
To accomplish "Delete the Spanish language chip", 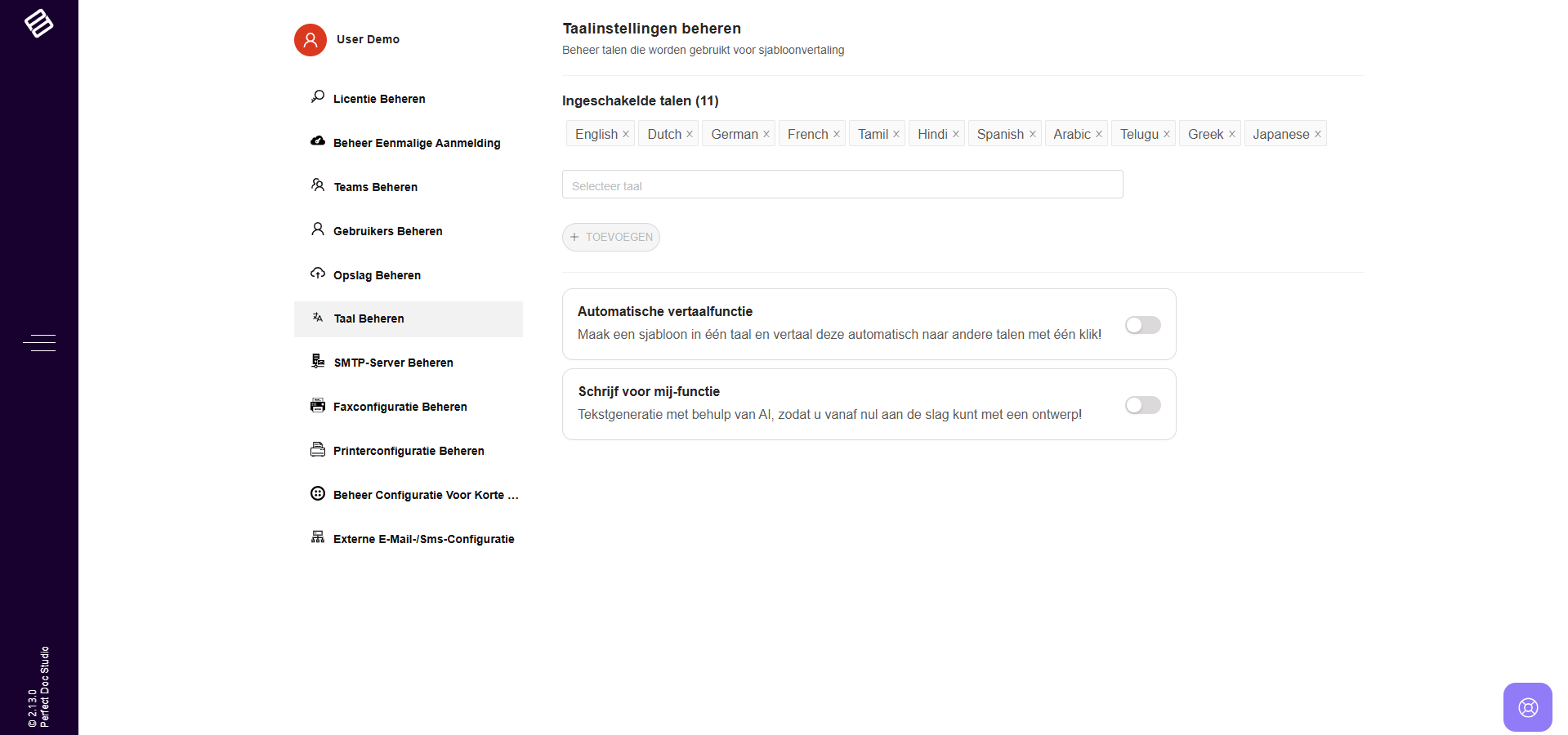I will pyautogui.click(x=1032, y=134).
